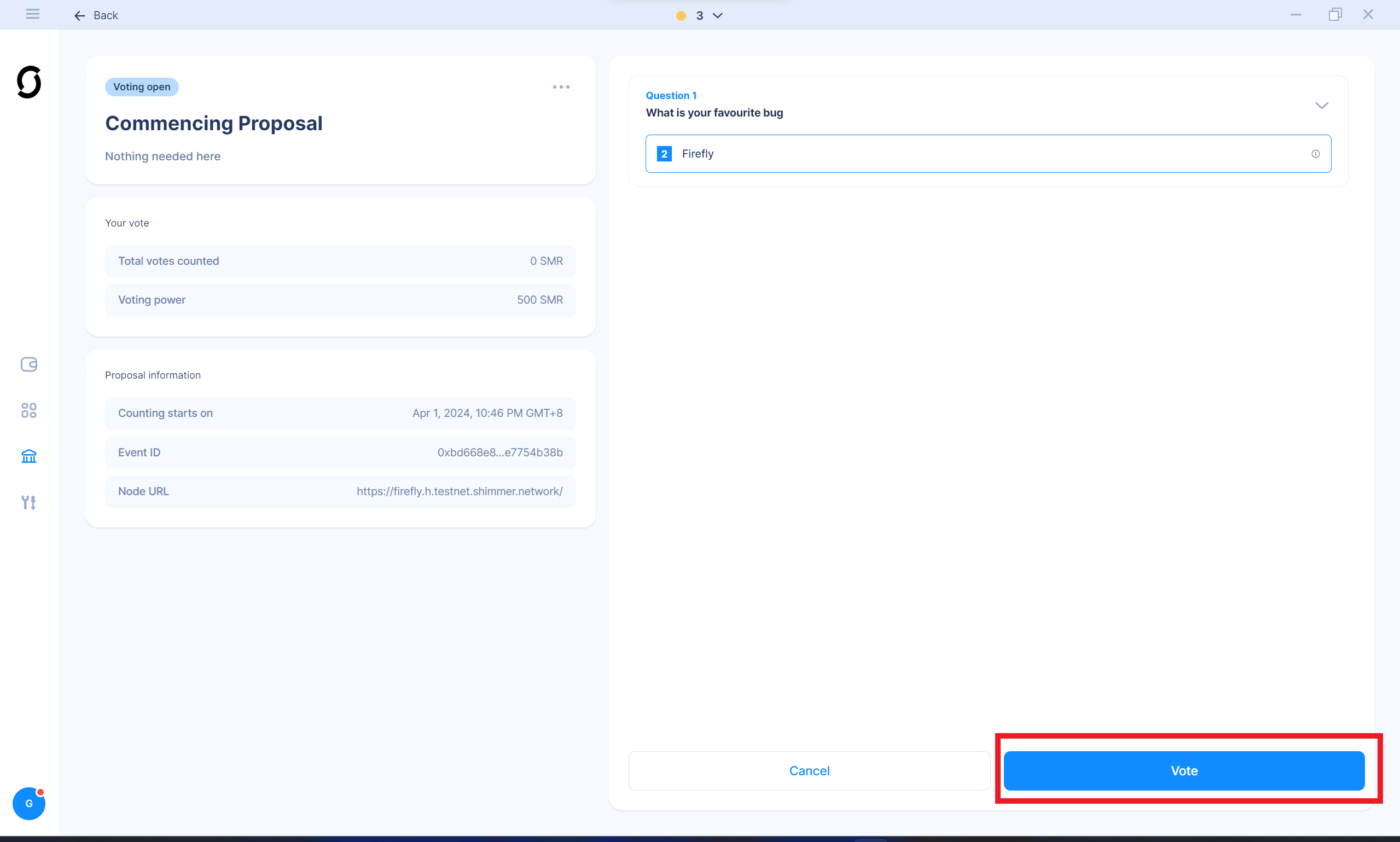Open the Governance building sidebar icon
This screenshot has height=842, width=1400.
pos(29,456)
